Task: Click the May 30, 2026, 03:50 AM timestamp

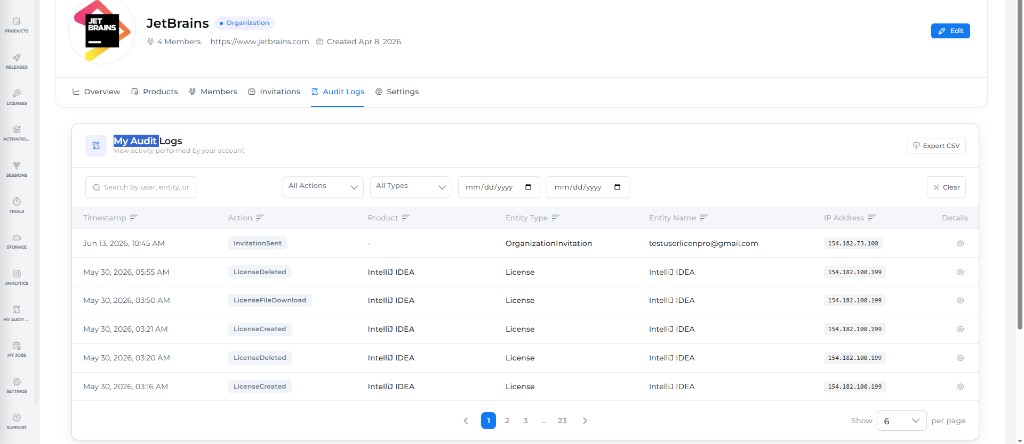Action: [x=126, y=300]
